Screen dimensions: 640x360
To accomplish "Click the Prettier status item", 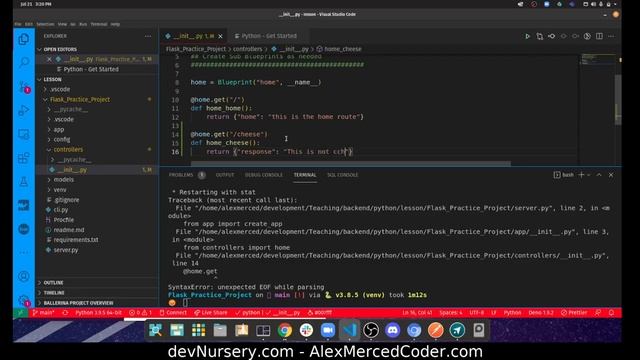I will point(574,313).
